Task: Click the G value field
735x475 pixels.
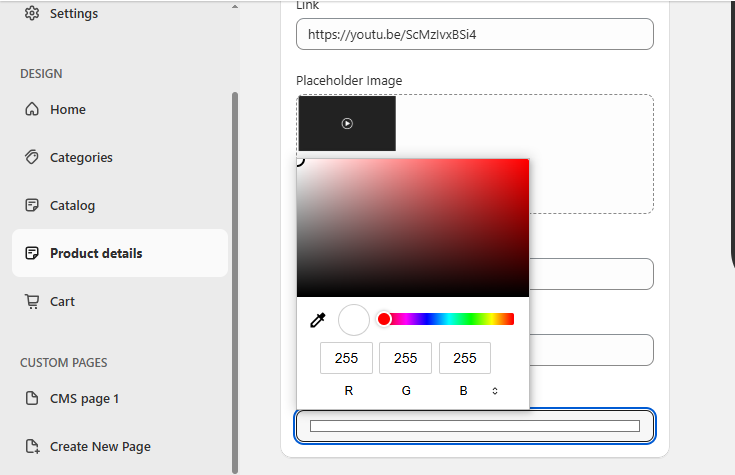Action: (x=405, y=358)
